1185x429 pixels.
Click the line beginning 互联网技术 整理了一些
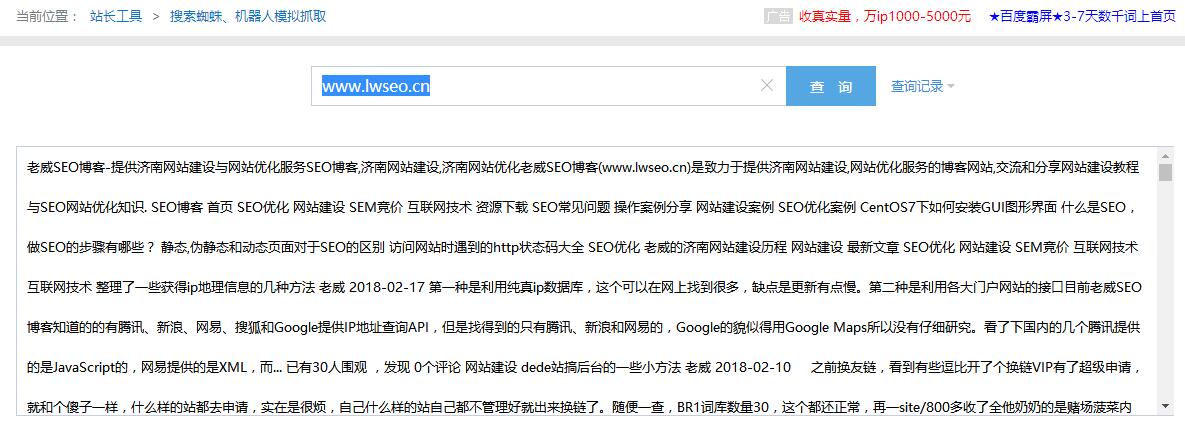click(x=580, y=286)
